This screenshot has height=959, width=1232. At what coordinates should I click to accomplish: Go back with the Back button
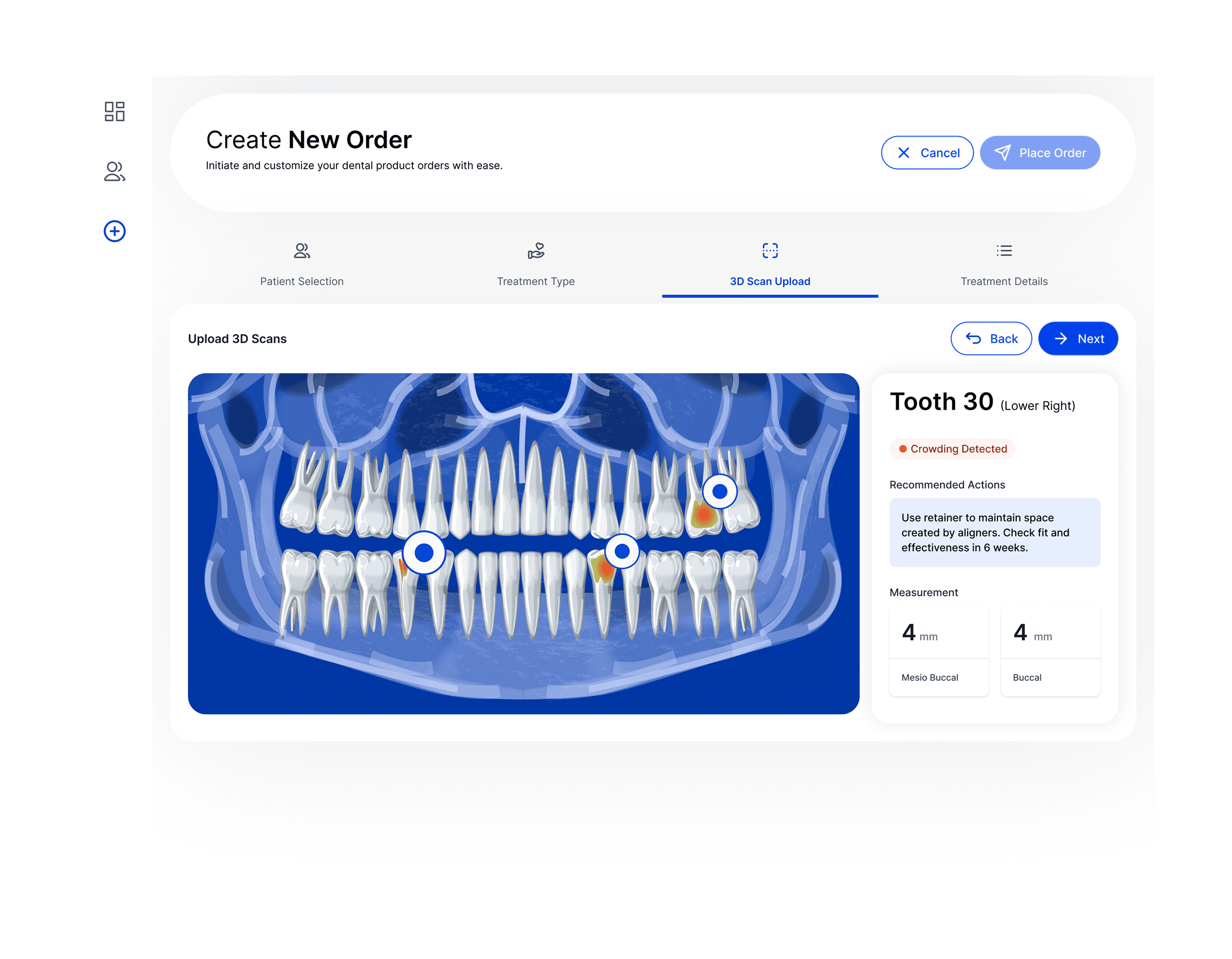[991, 338]
